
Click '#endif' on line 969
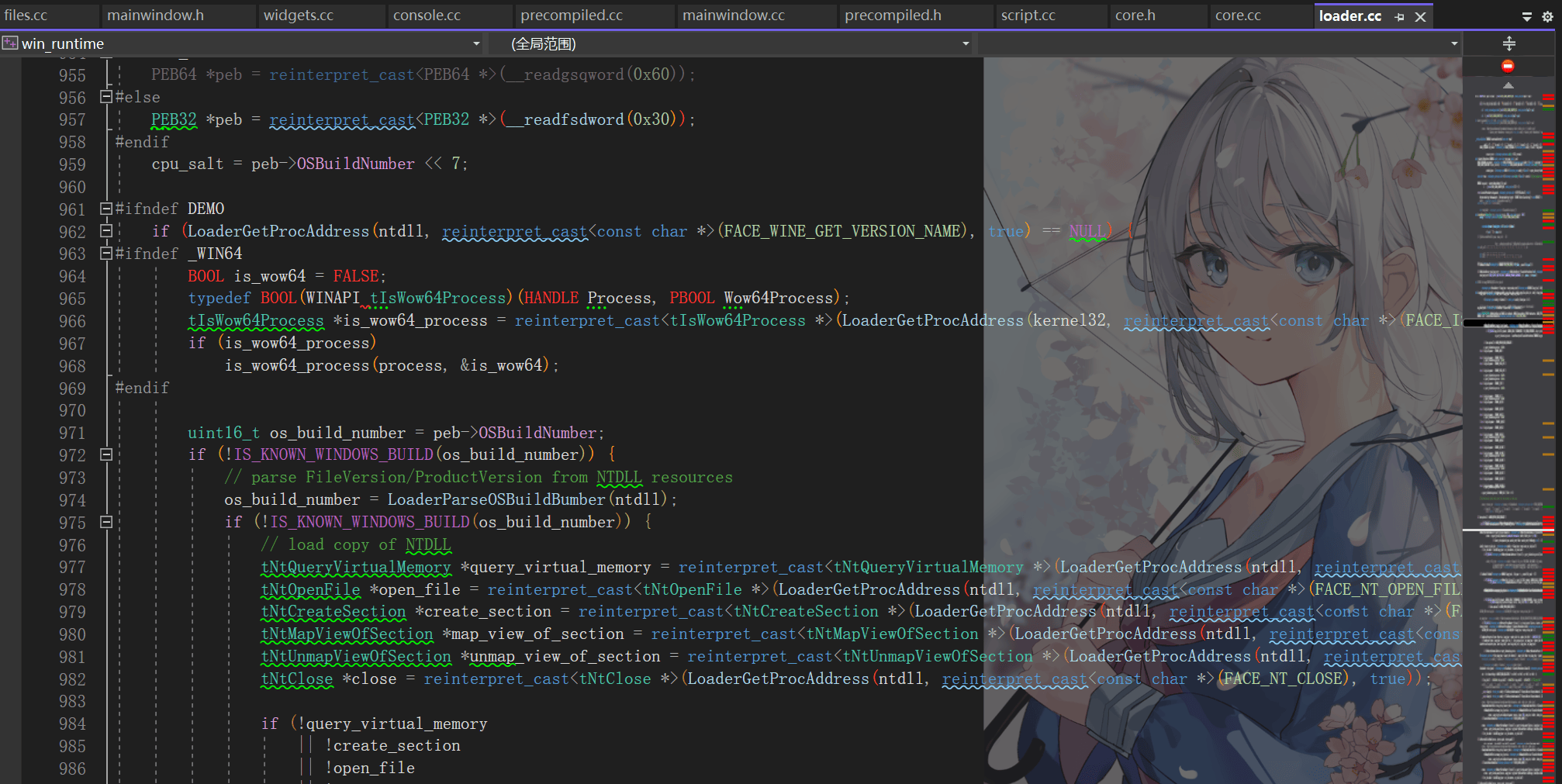(142, 388)
